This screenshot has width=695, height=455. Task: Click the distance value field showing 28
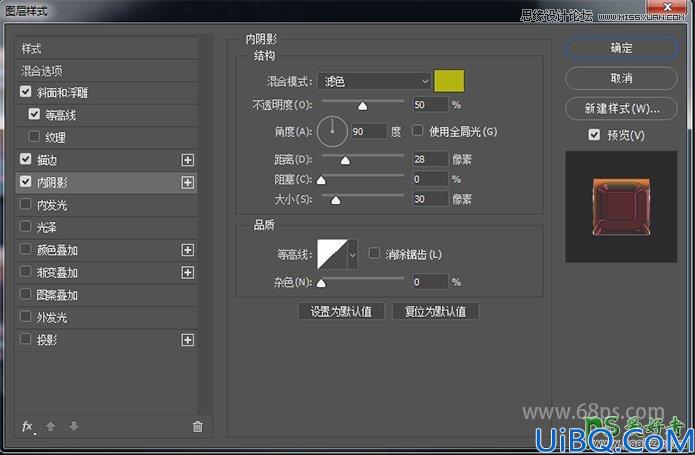pyautogui.click(x=430, y=159)
